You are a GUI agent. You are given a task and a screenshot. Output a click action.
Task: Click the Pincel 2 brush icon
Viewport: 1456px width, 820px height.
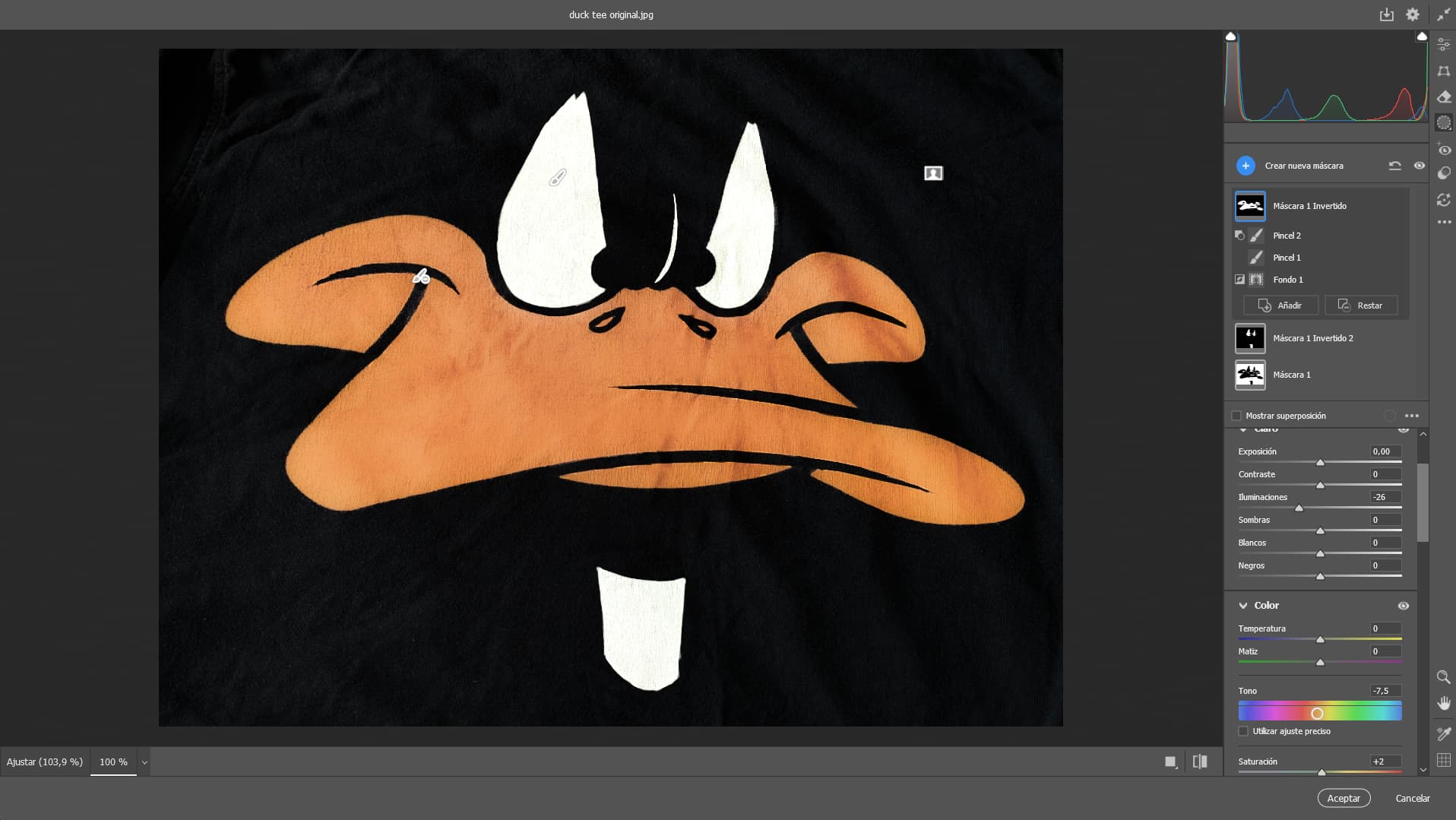[x=1256, y=236]
